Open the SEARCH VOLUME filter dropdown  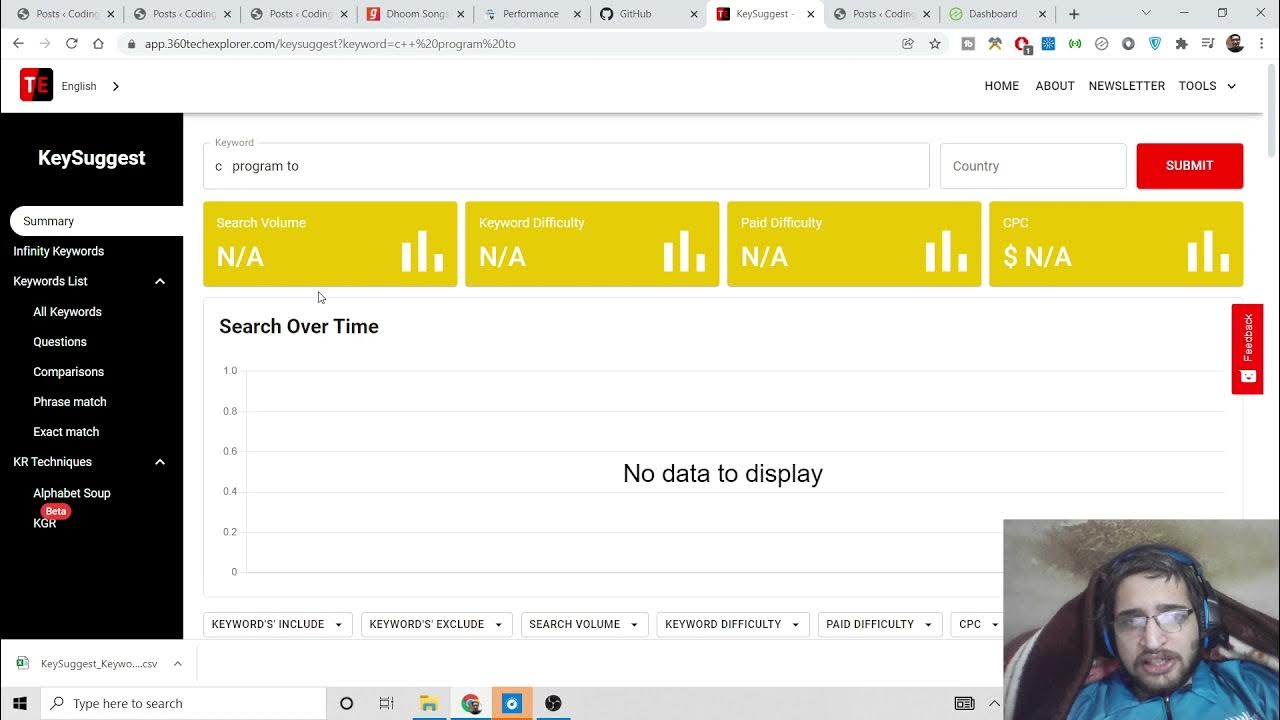(x=584, y=624)
